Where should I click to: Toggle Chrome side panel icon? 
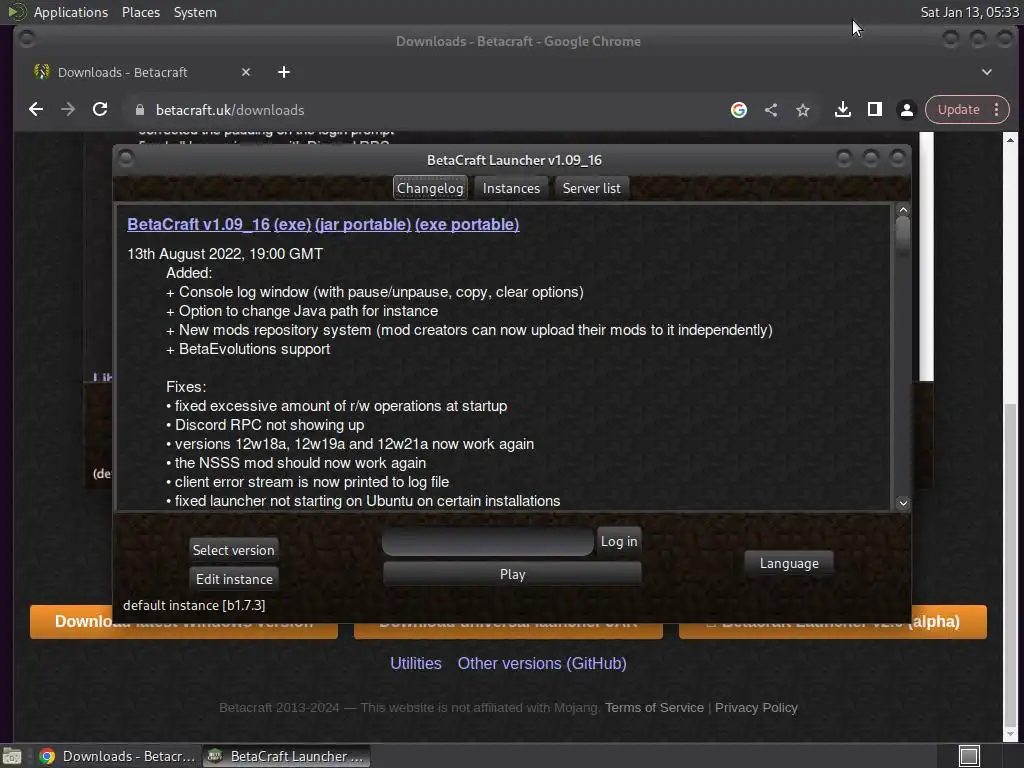(874, 110)
